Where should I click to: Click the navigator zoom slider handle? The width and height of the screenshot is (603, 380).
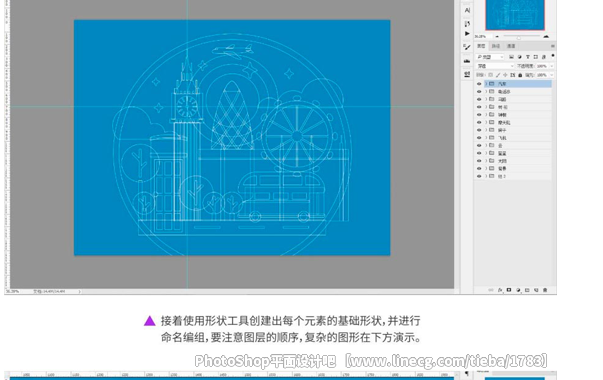tap(519, 37)
